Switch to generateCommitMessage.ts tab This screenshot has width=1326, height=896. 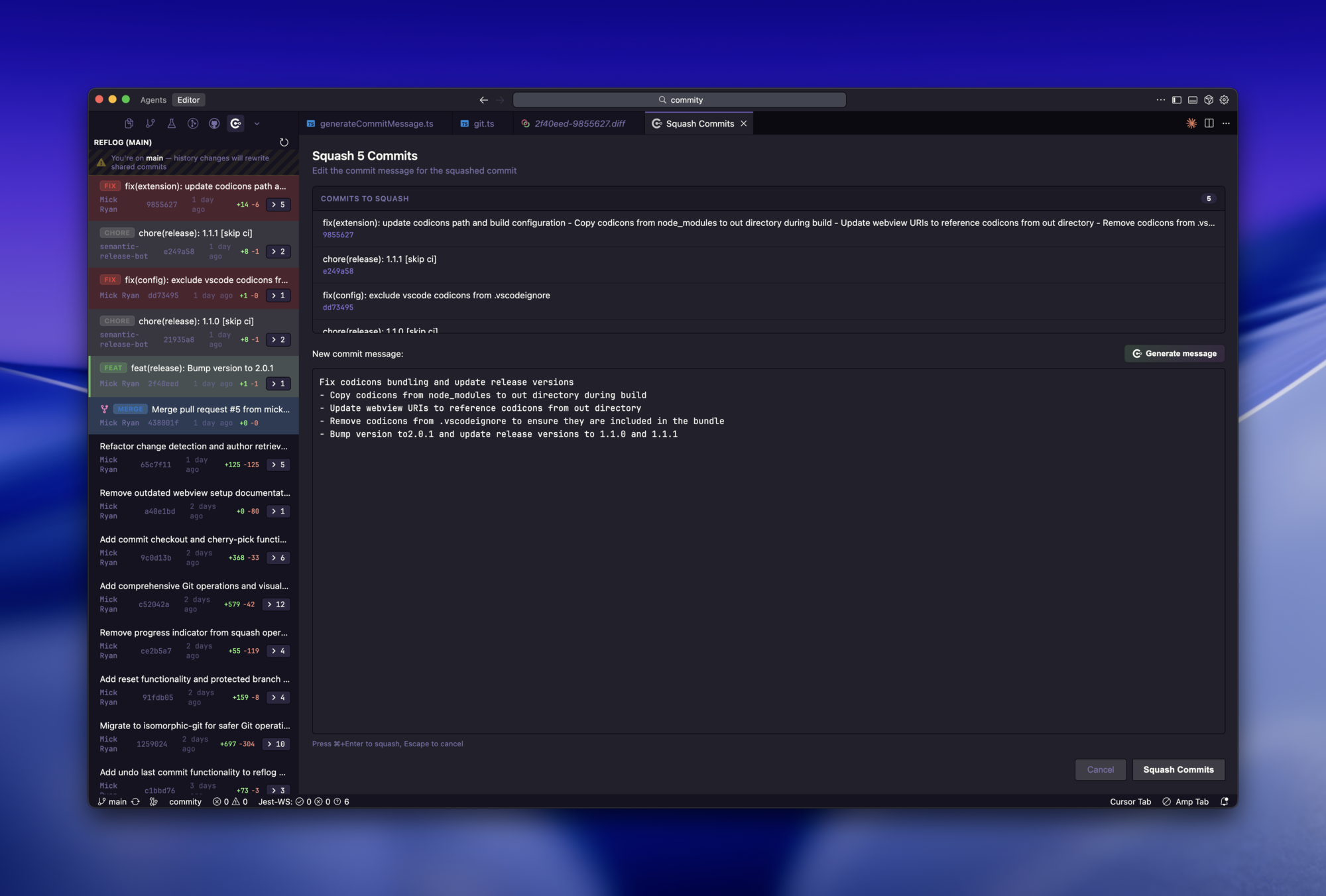[x=376, y=124]
